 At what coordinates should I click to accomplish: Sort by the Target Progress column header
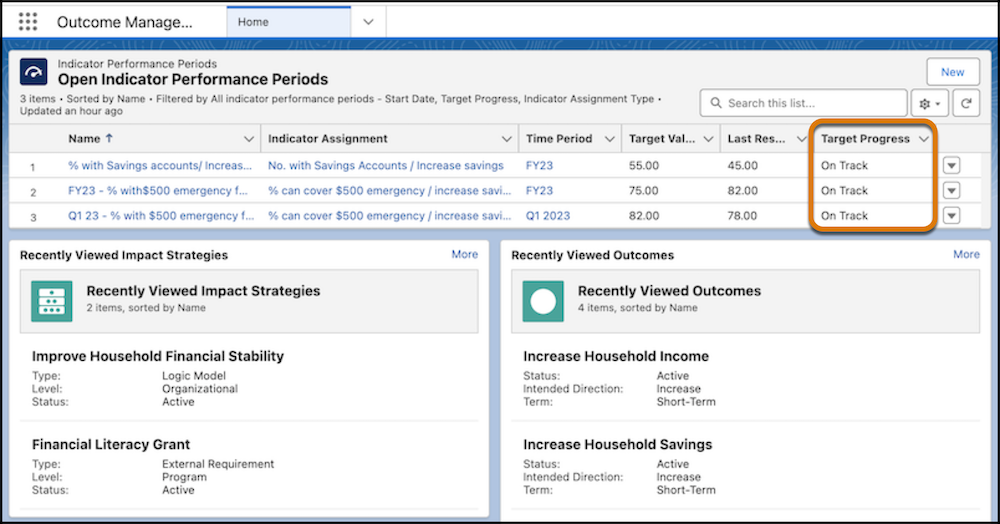tap(865, 139)
